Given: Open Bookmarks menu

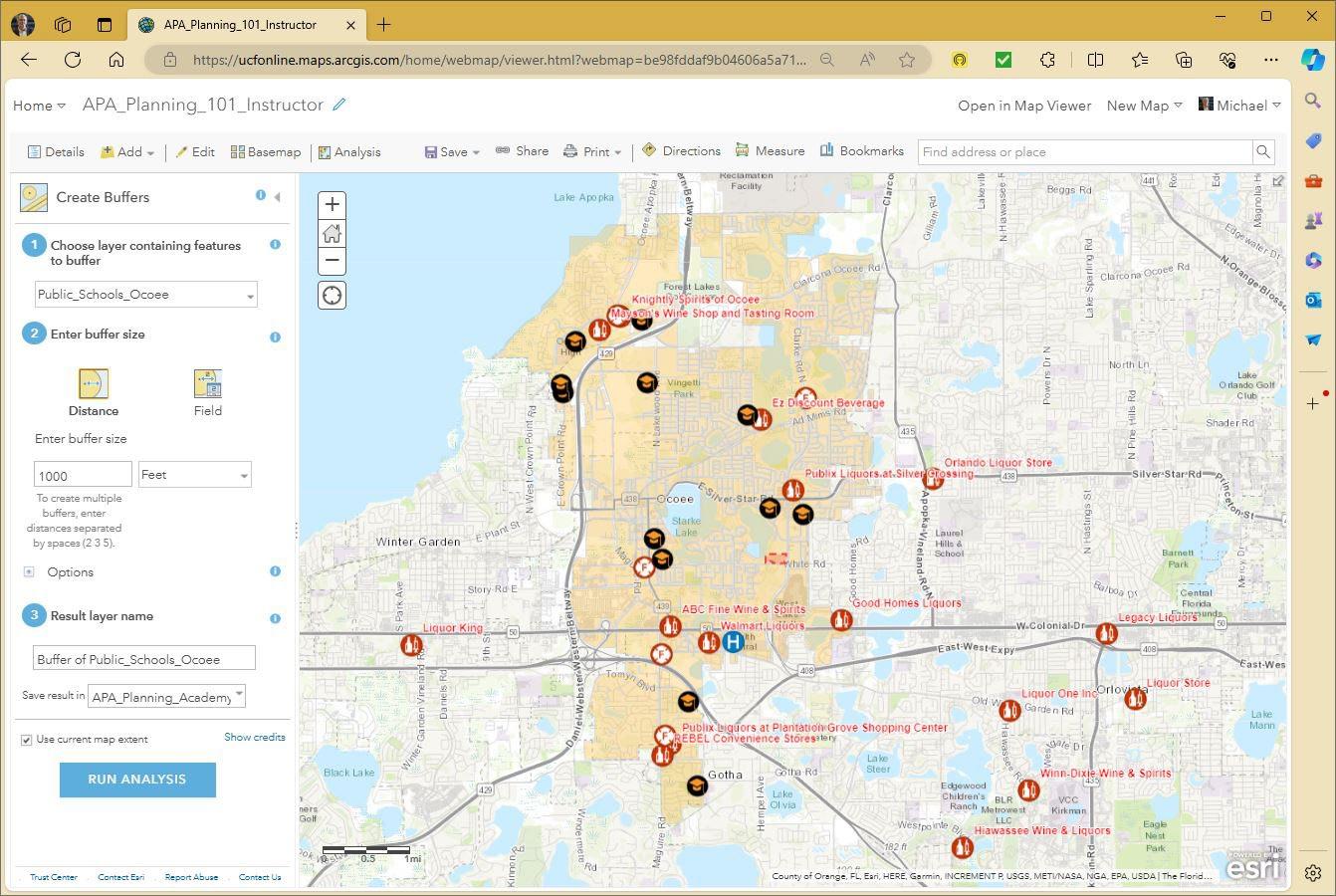Looking at the screenshot, I should 862,151.
